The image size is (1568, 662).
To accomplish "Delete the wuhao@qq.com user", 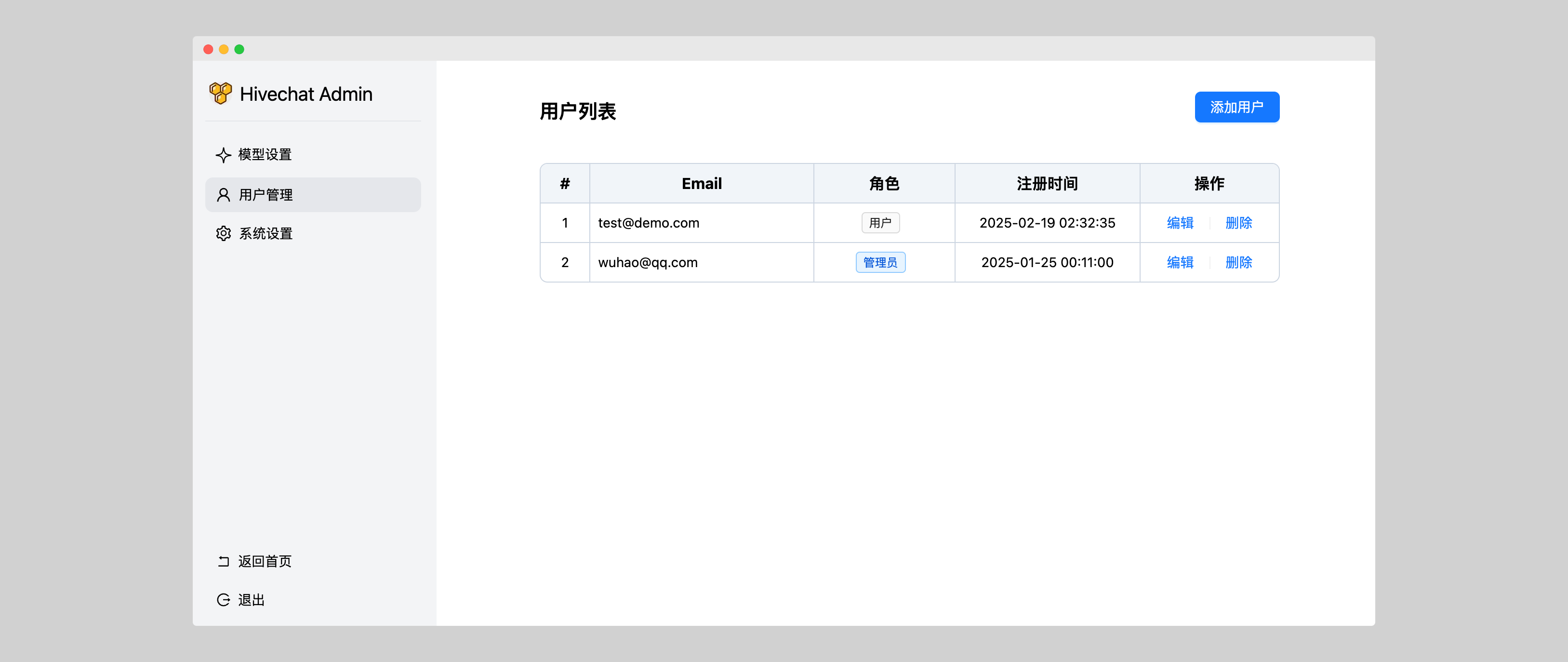I will [x=1238, y=262].
